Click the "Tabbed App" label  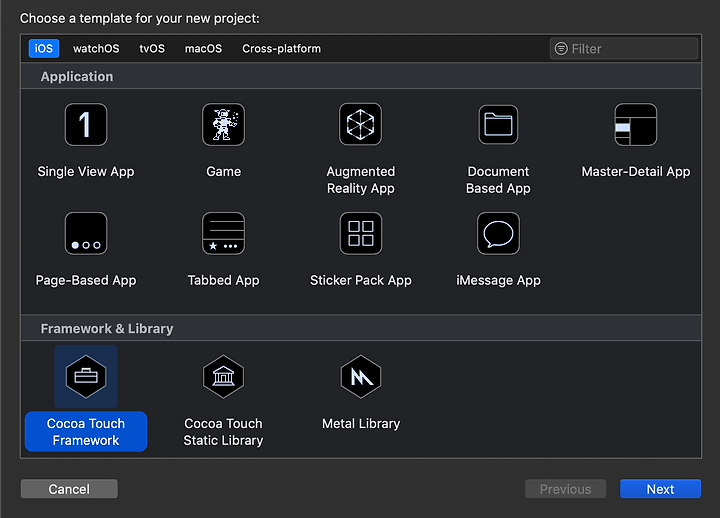pos(223,280)
